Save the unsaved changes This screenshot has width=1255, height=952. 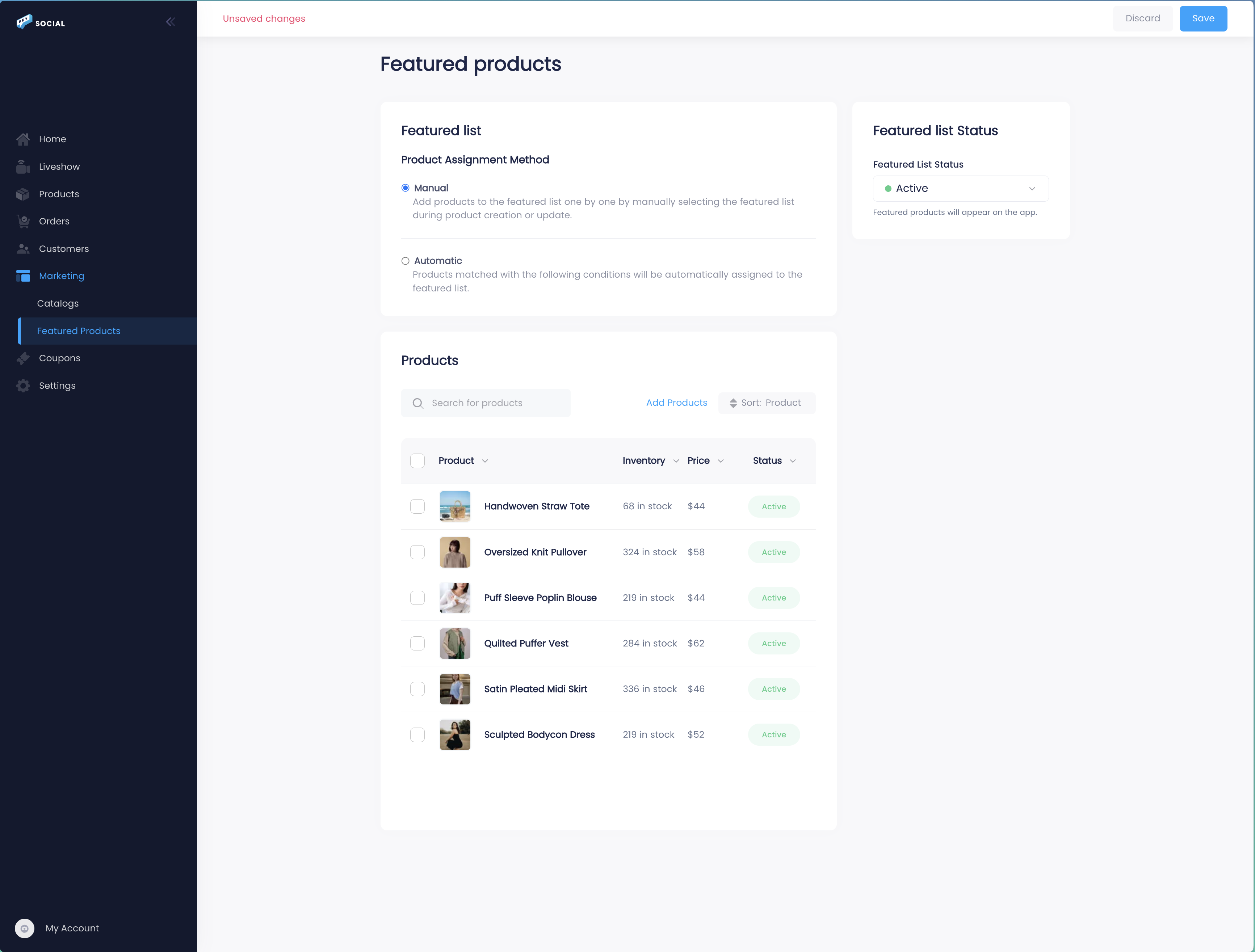pyautogui.click(x=1203, y=18)
